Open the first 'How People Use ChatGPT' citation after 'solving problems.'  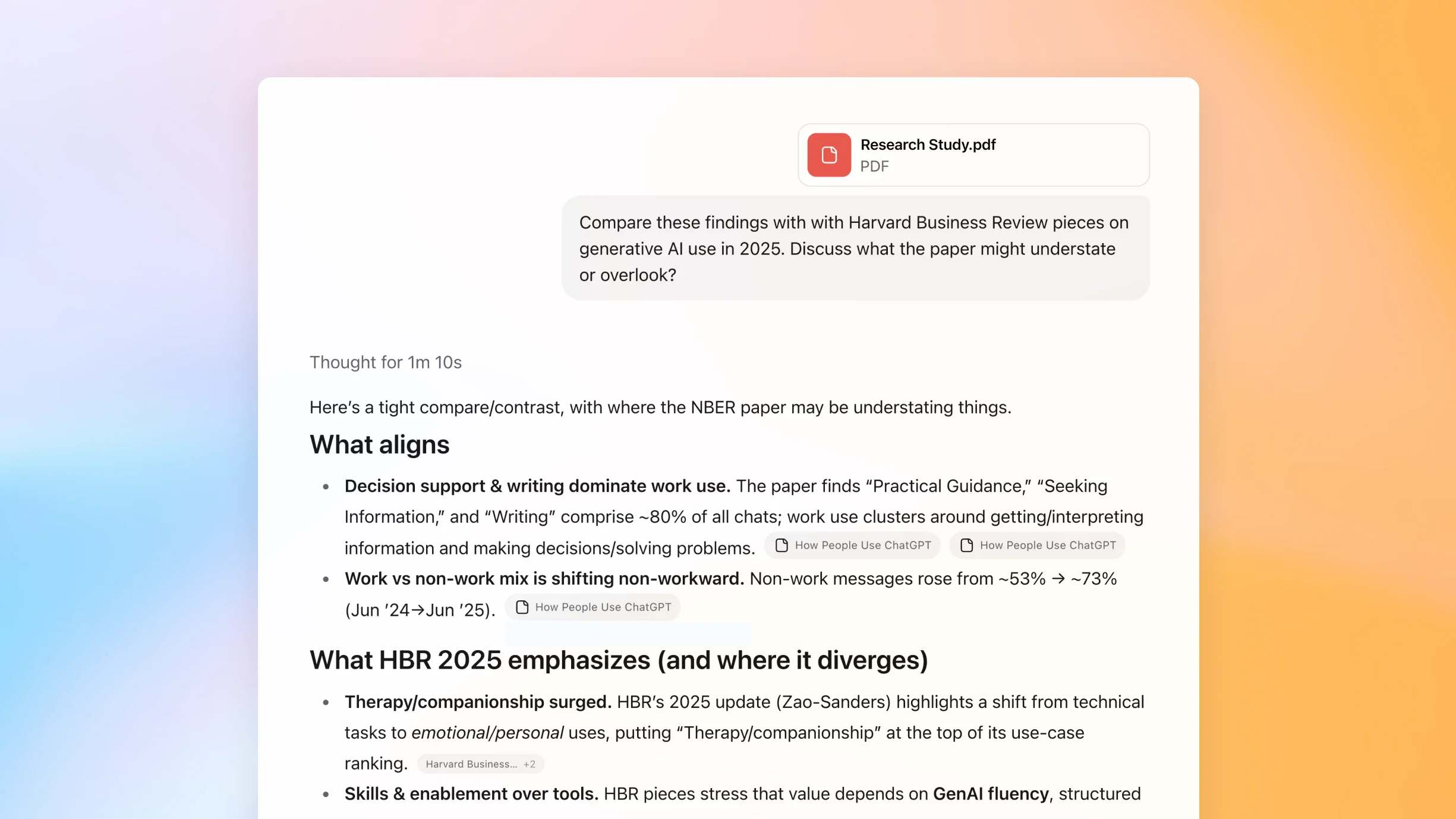tap(852, 546)
